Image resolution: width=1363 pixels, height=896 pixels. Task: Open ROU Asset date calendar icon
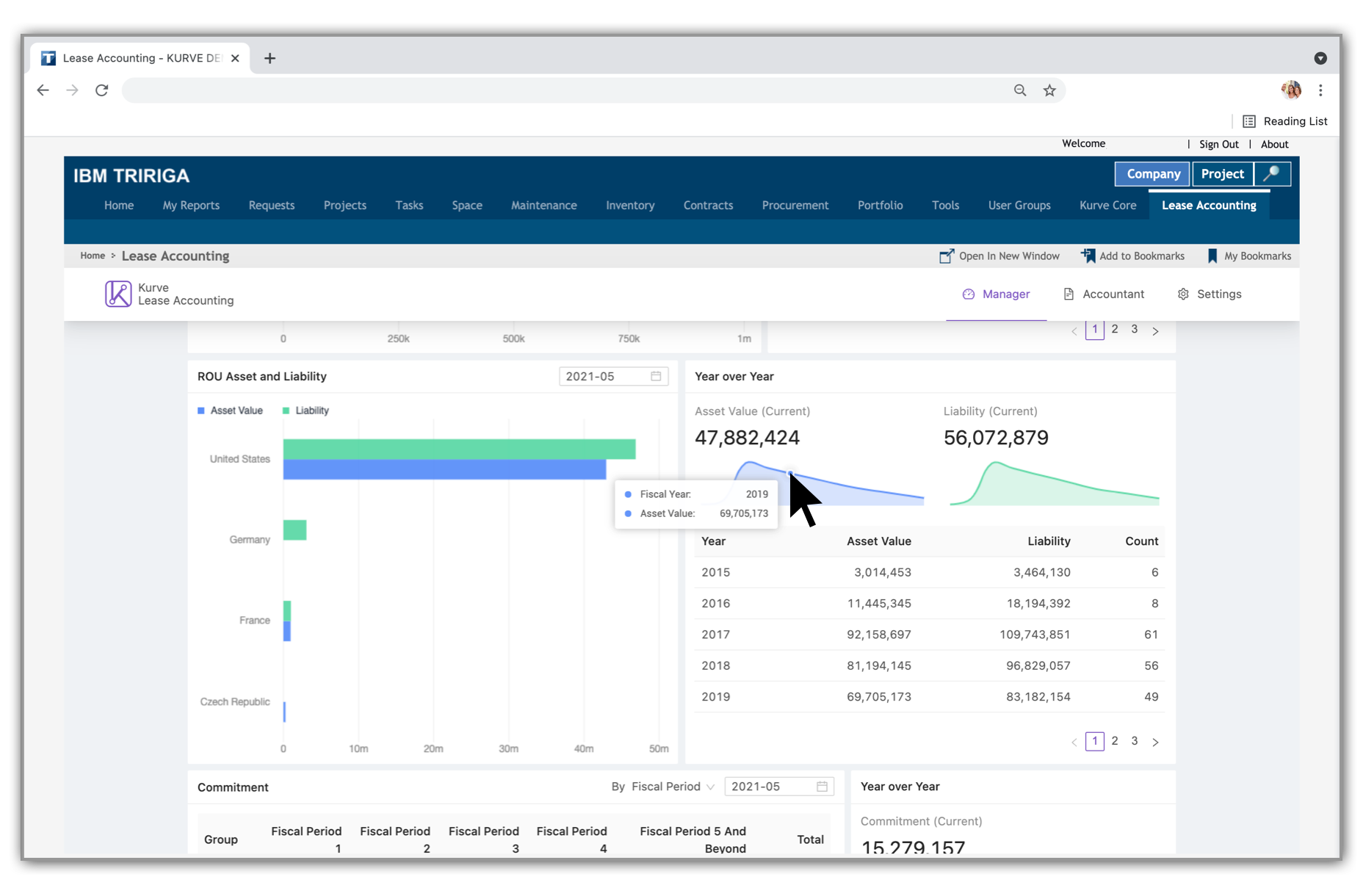point(656,376)
